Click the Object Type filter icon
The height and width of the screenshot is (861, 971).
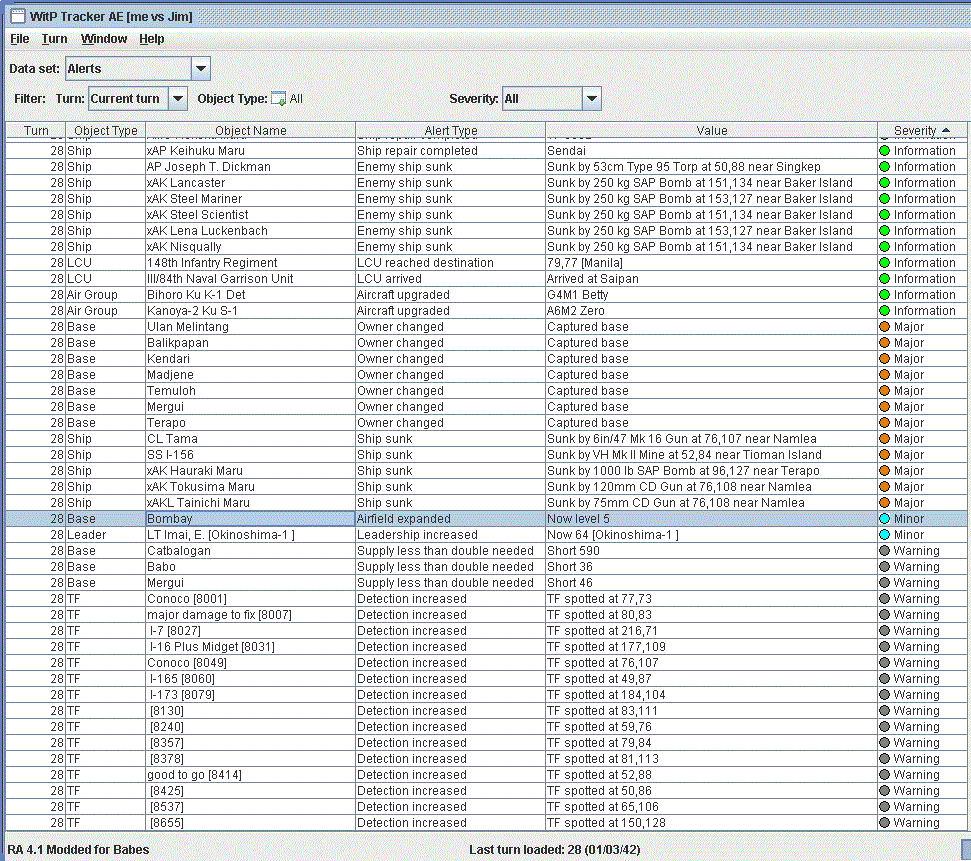[279, 99]
